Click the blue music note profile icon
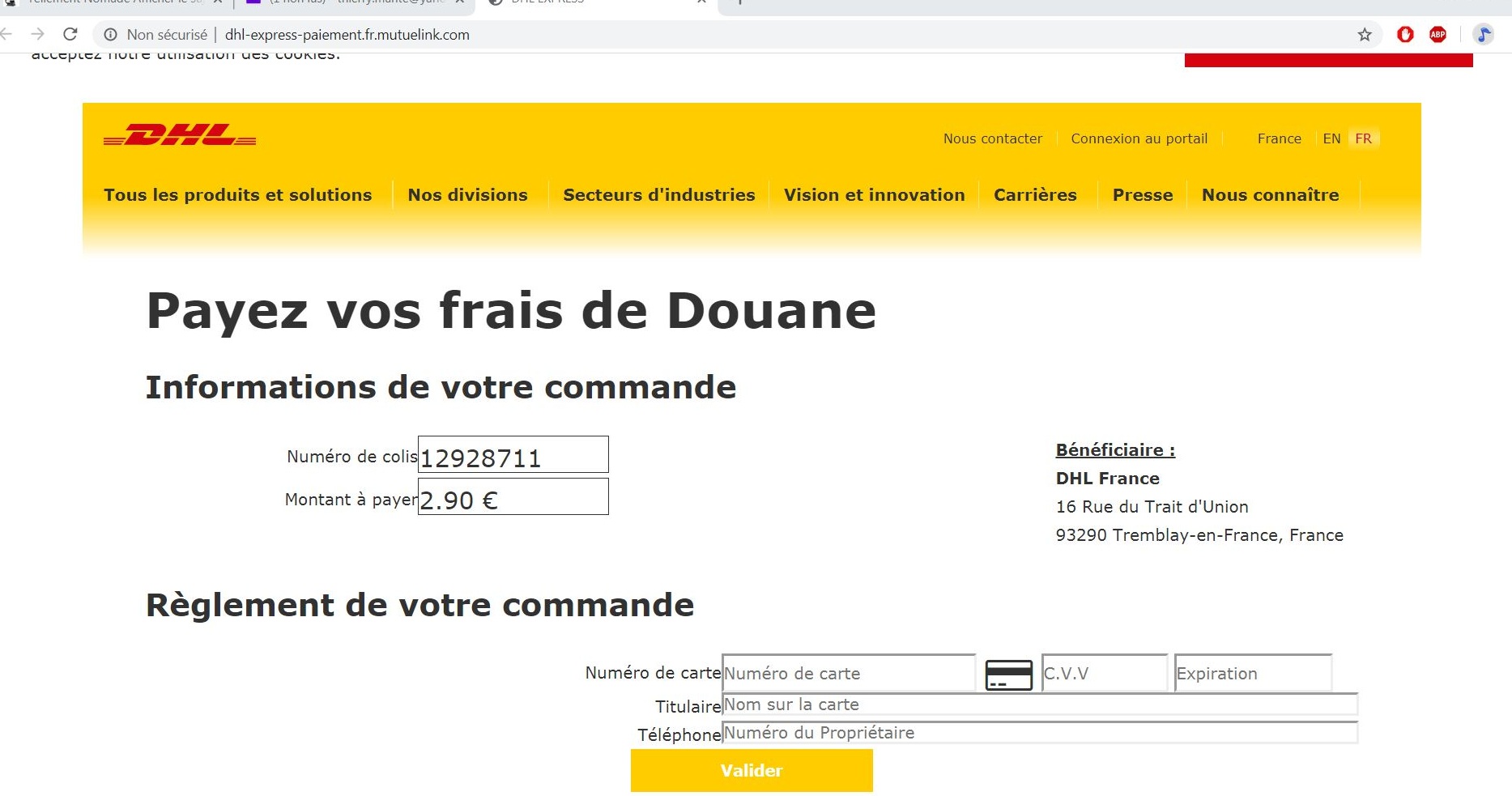 1483,34
